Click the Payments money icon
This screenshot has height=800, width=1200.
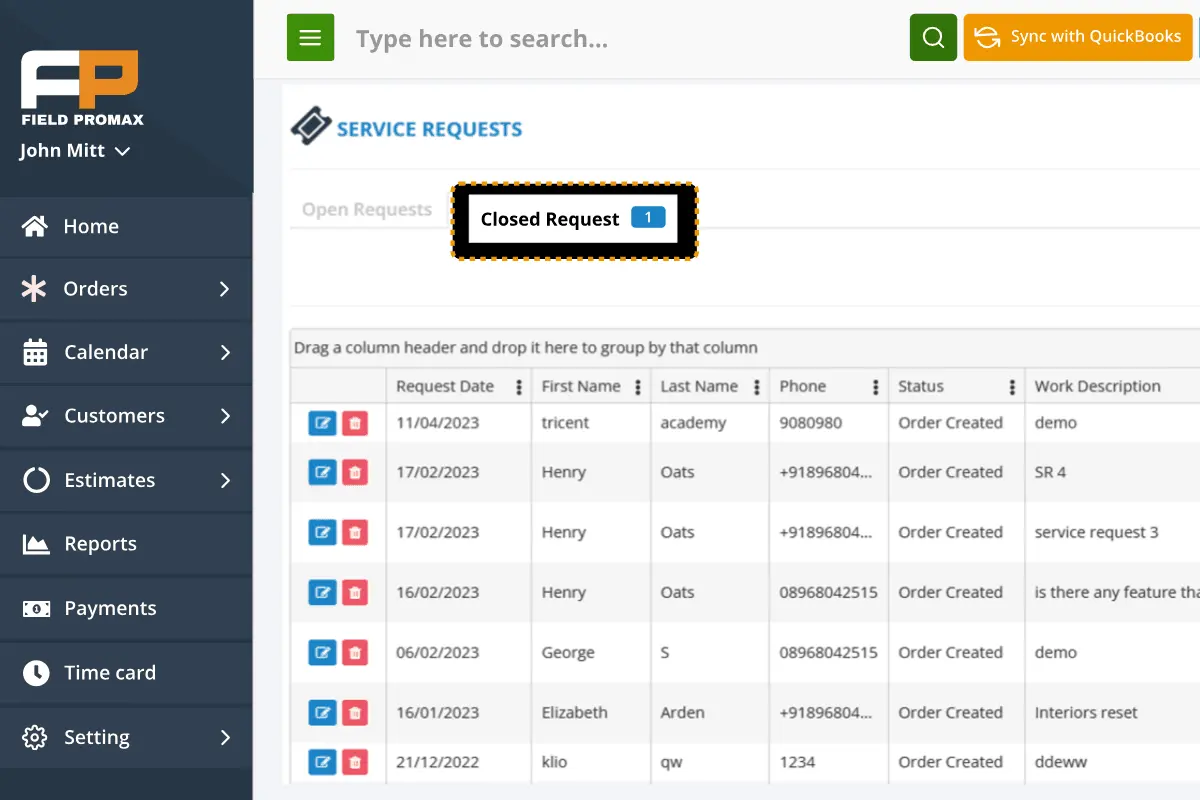pyautogui.click(x=36, y=608)
